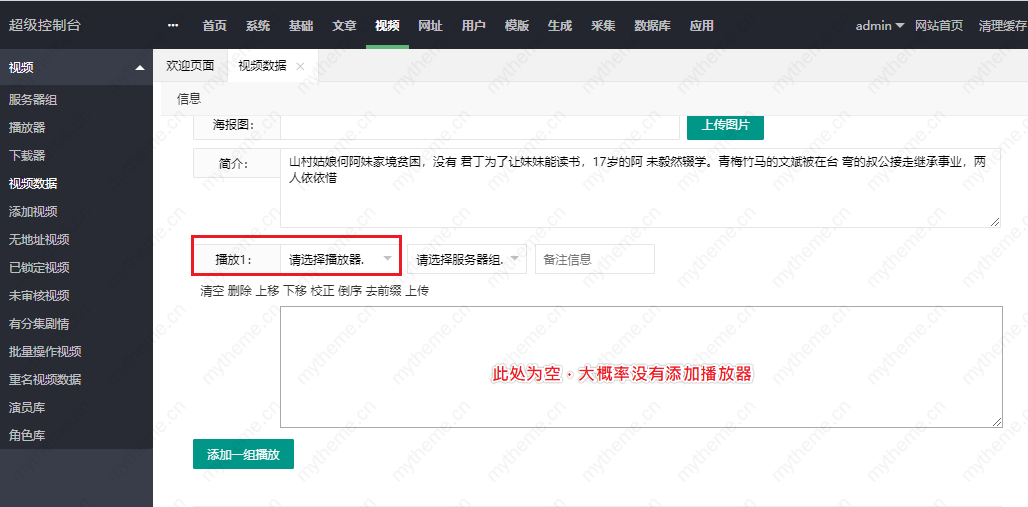Open the 采集 top menu
1028x507 pixels.
coord(603,25)
